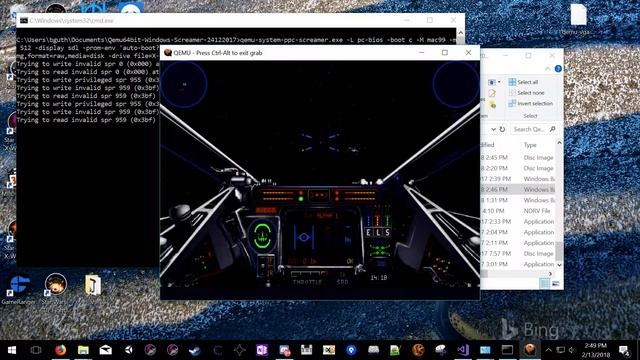Click the target TIE fighter display
The image size is (640, 360).
click(304, 237)
